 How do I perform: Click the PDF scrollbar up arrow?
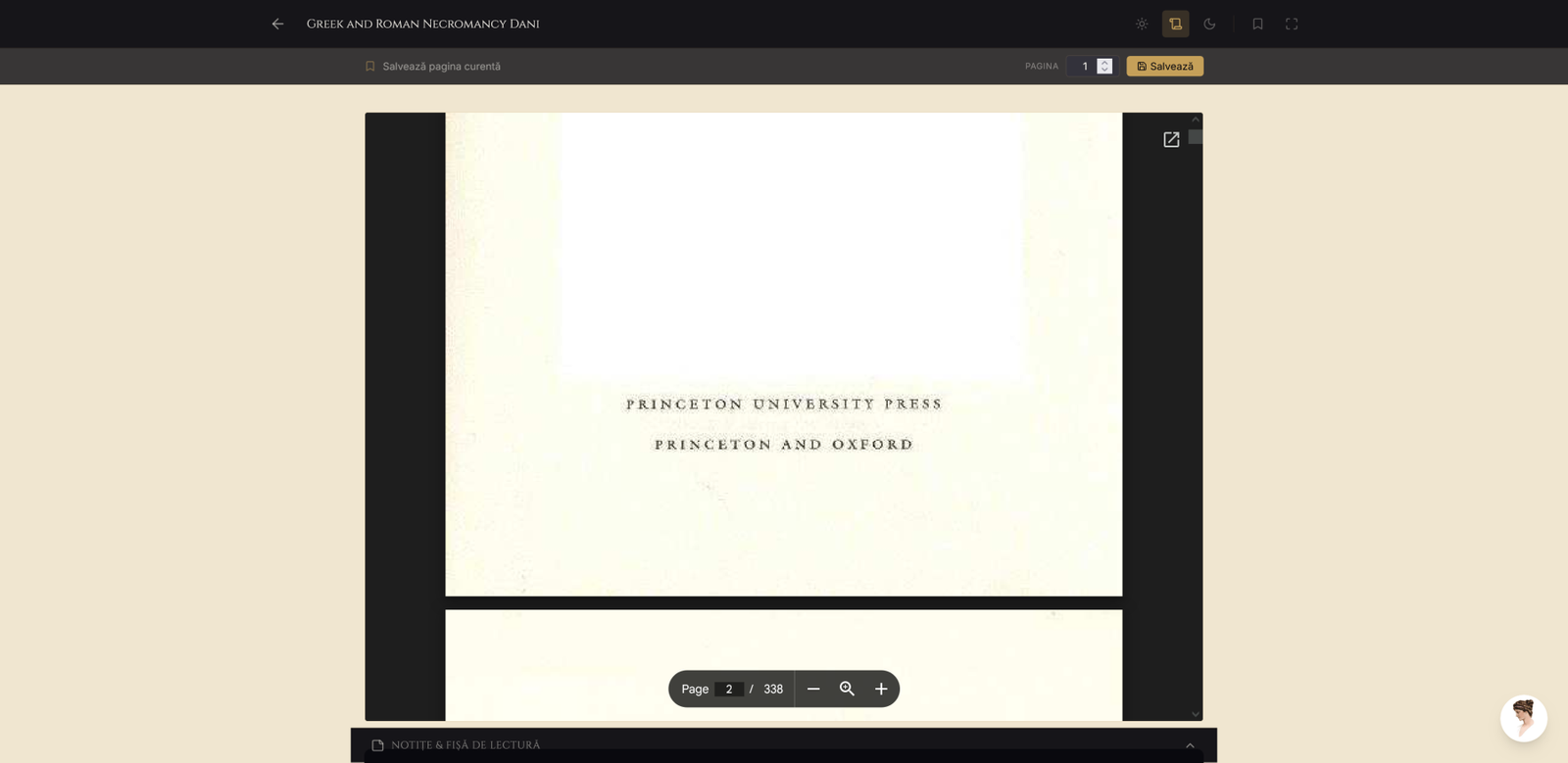[1196, 119]
